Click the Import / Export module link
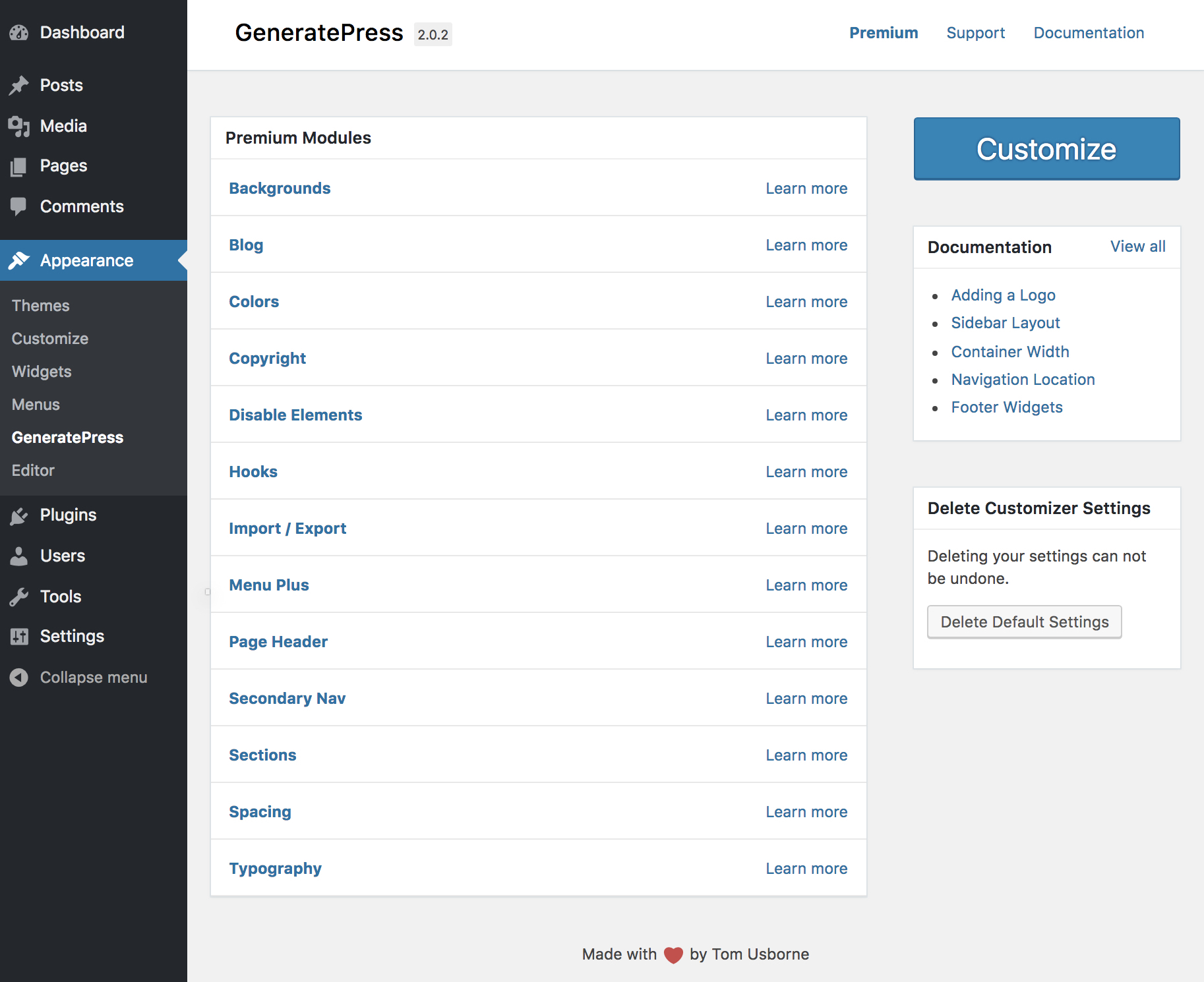 pos(287,529)
